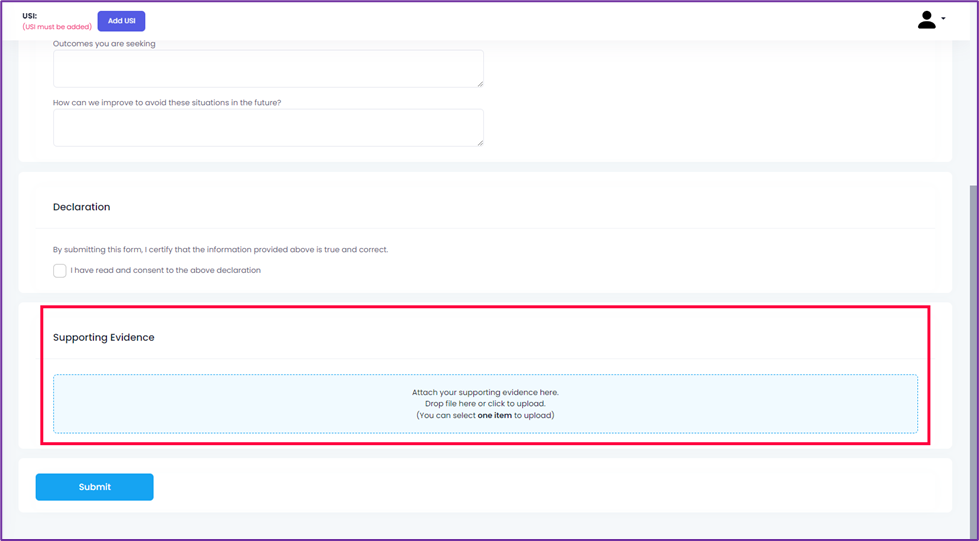Open the user profile icon menu
Image resolution: width=979 pixels, height=541 pixels.
pos(927,20)
